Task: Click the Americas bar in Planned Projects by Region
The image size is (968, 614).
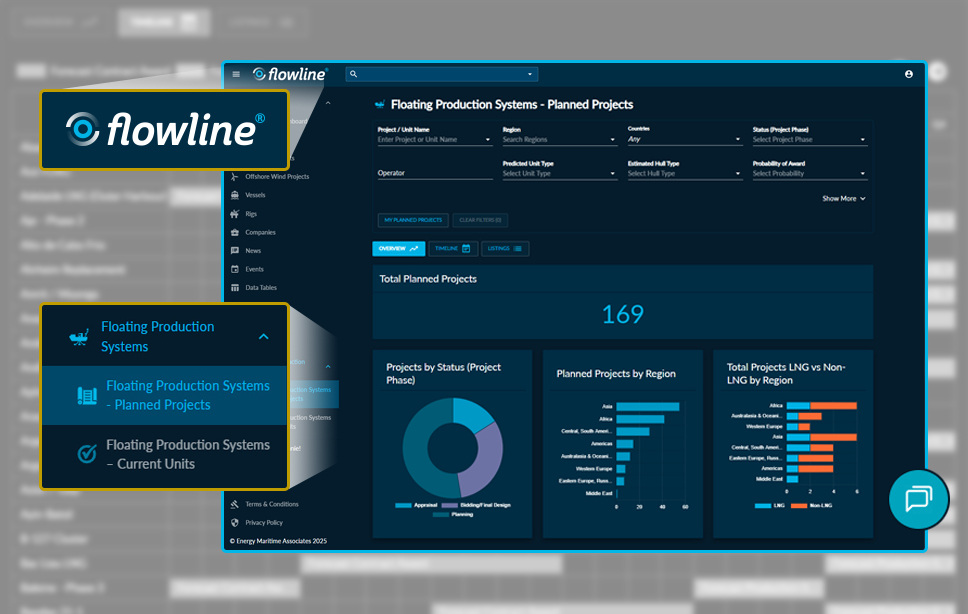Action: pyautogui.click(x=625, y=444)
